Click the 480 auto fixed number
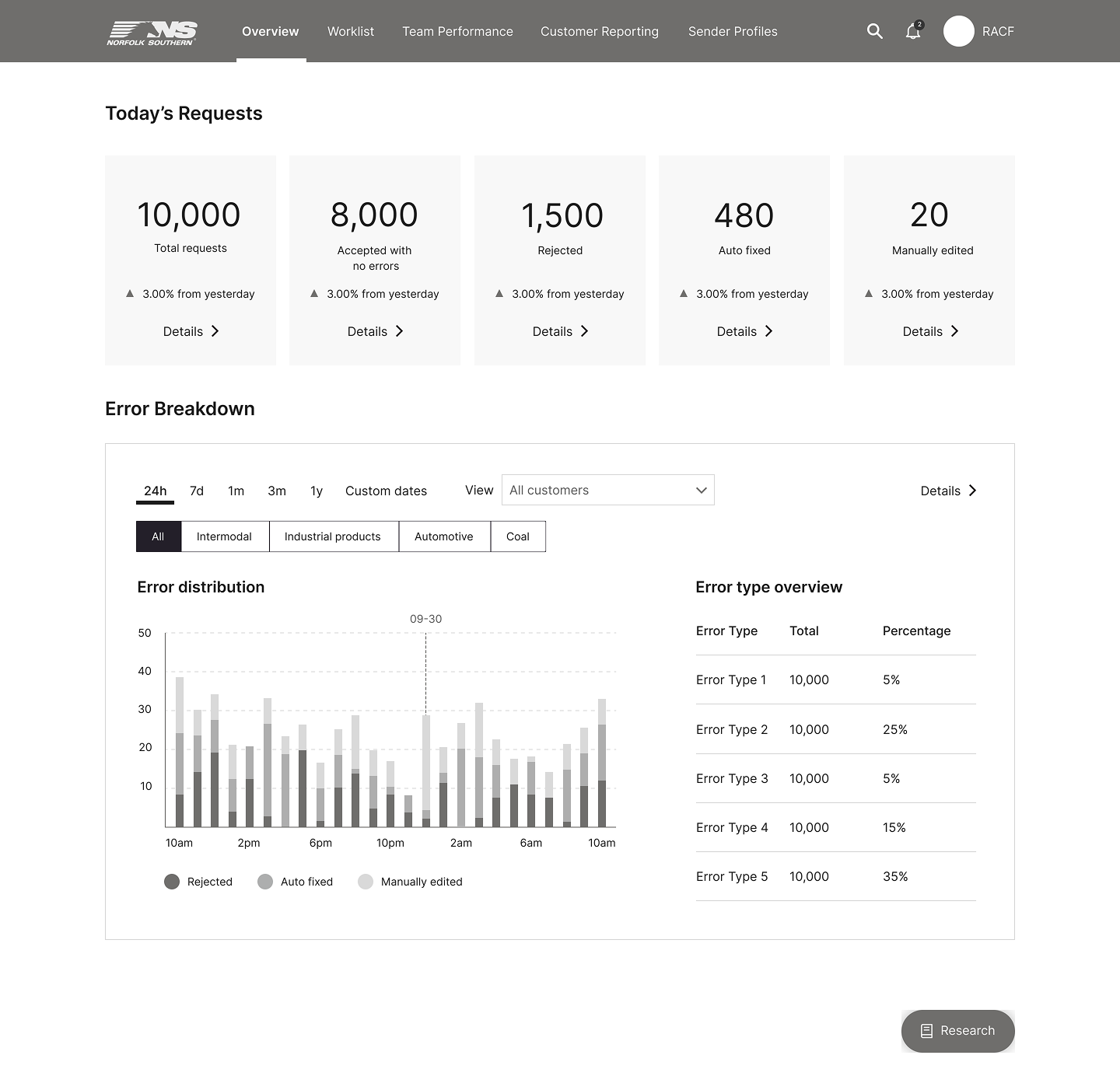 coord(744,215)
